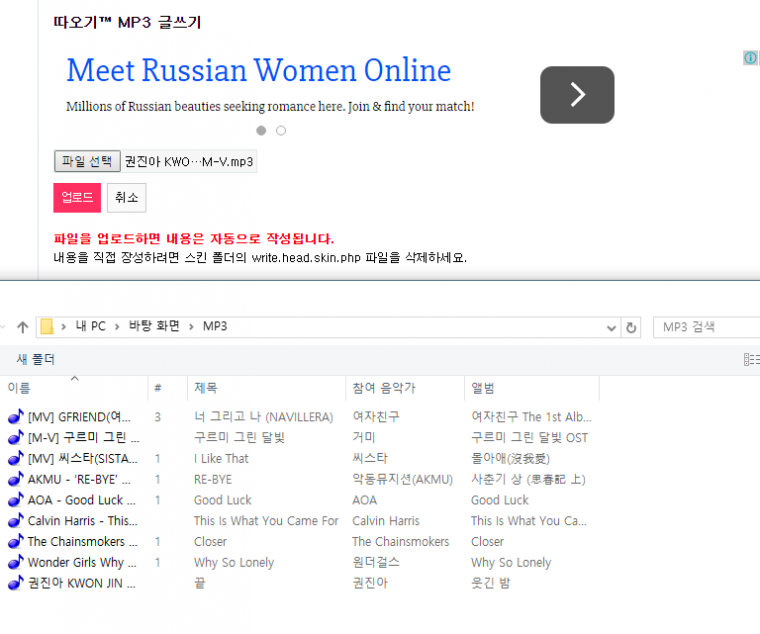Click the ad's next arrow button
The width and height of the screenshot is (760, 634).
point(577,95)
